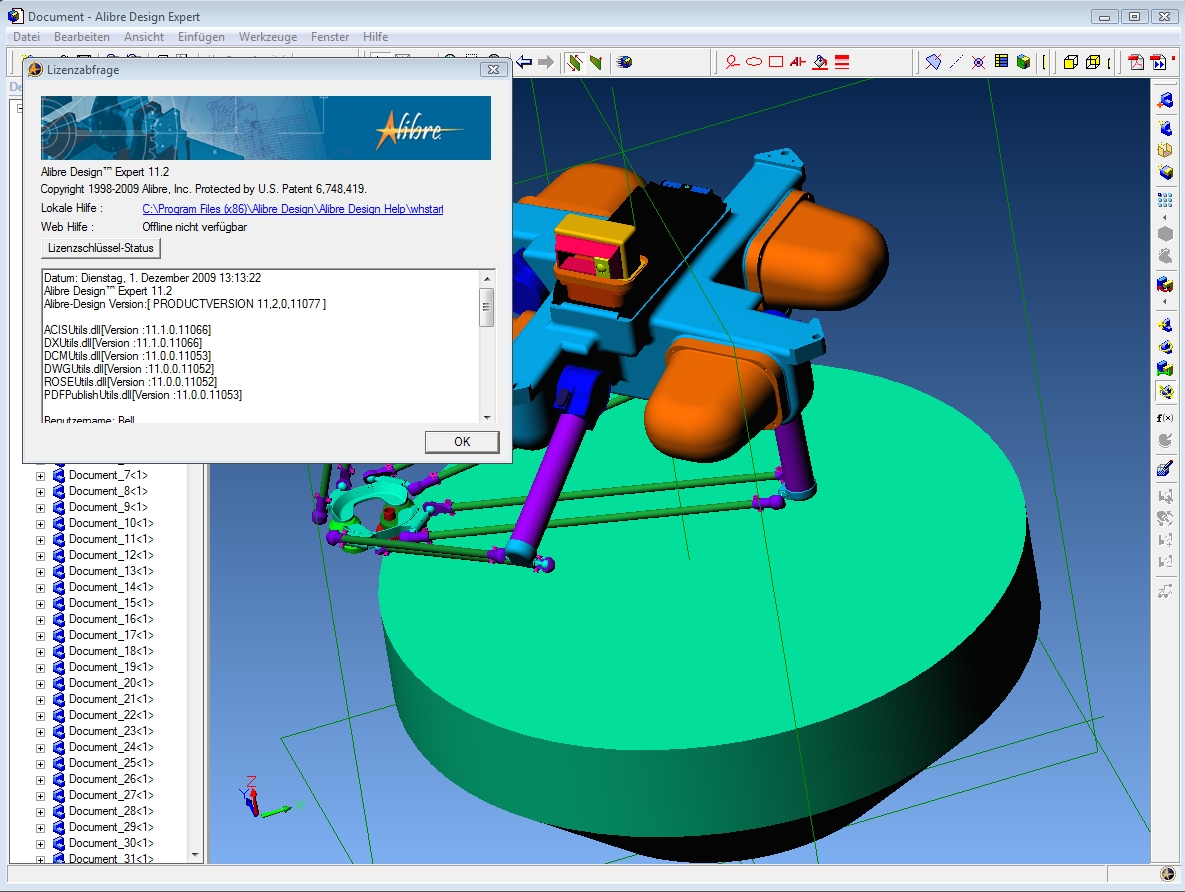This screenshot has height=892, width=1185.
Task: Click the blue reference plane icon
Action: coord(933,62)
